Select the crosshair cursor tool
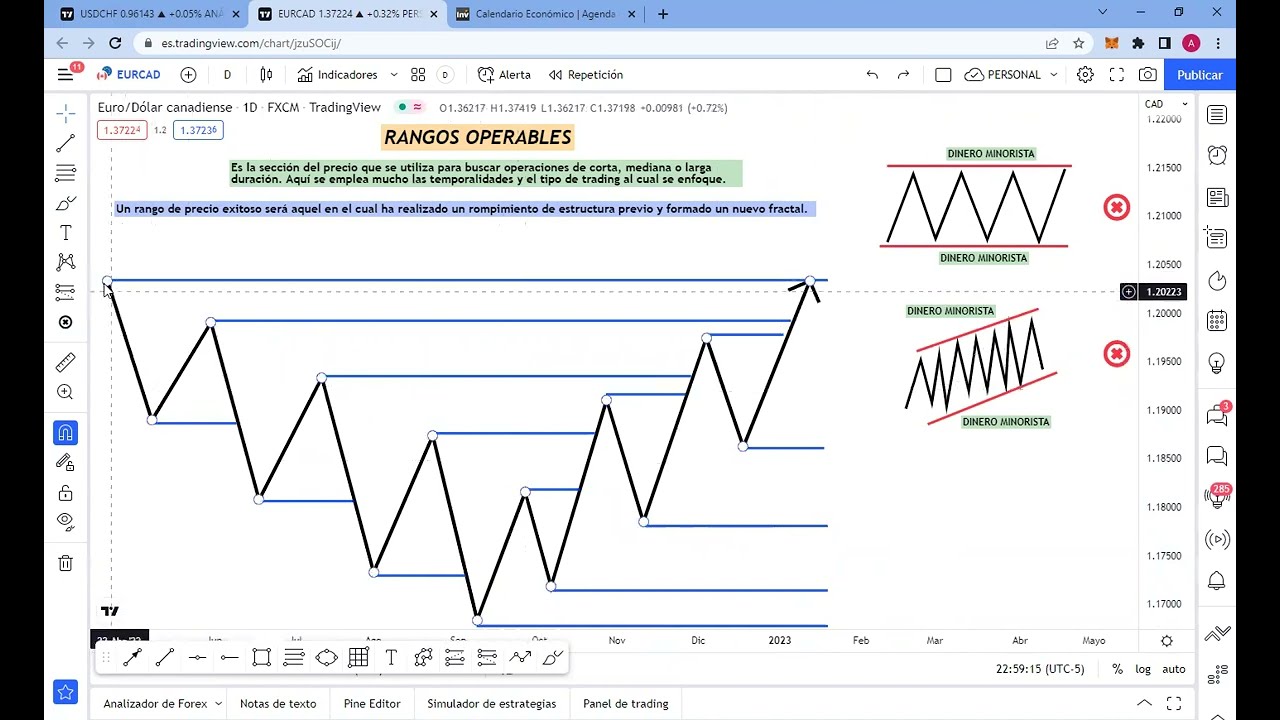The image size is (1280, 720). click(x=66, y=113)
